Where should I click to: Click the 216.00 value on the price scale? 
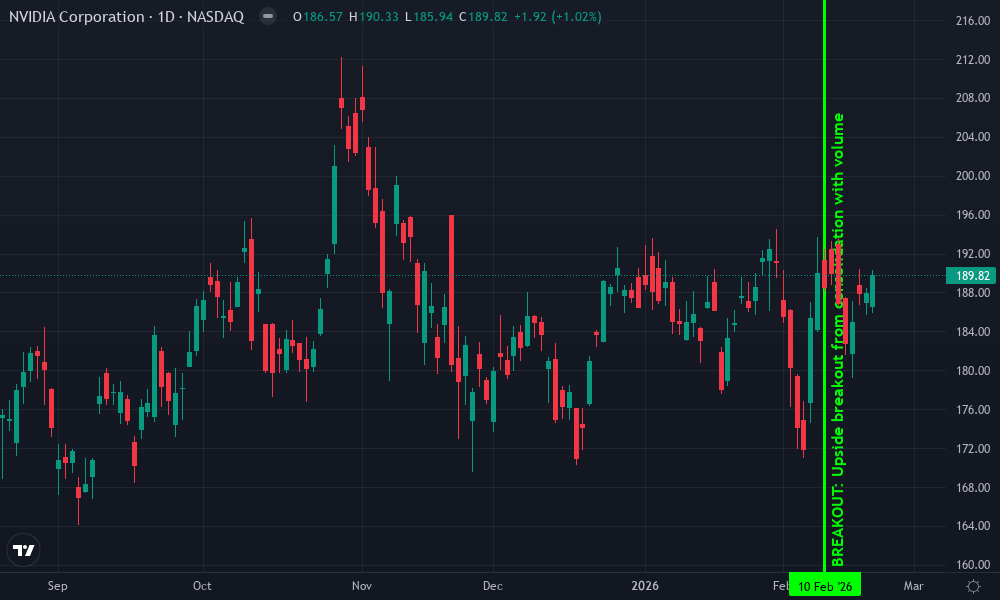pyautogui.click(x=974, y=19)
